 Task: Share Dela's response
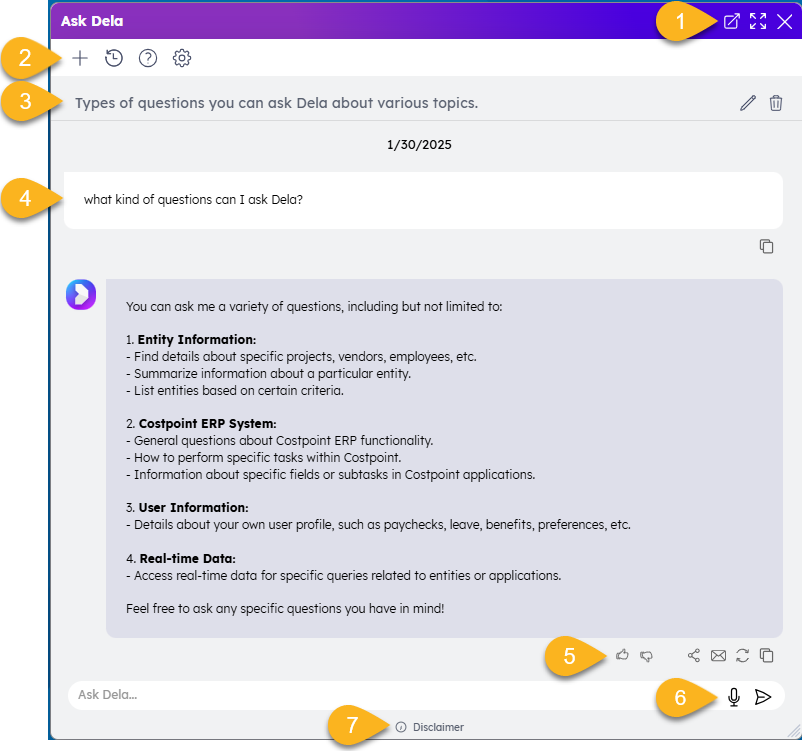(694, 656)
